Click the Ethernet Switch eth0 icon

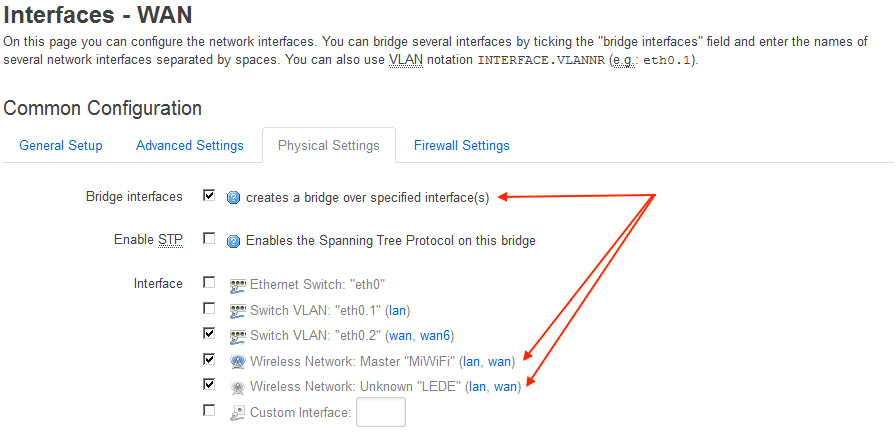coord(238,284)
